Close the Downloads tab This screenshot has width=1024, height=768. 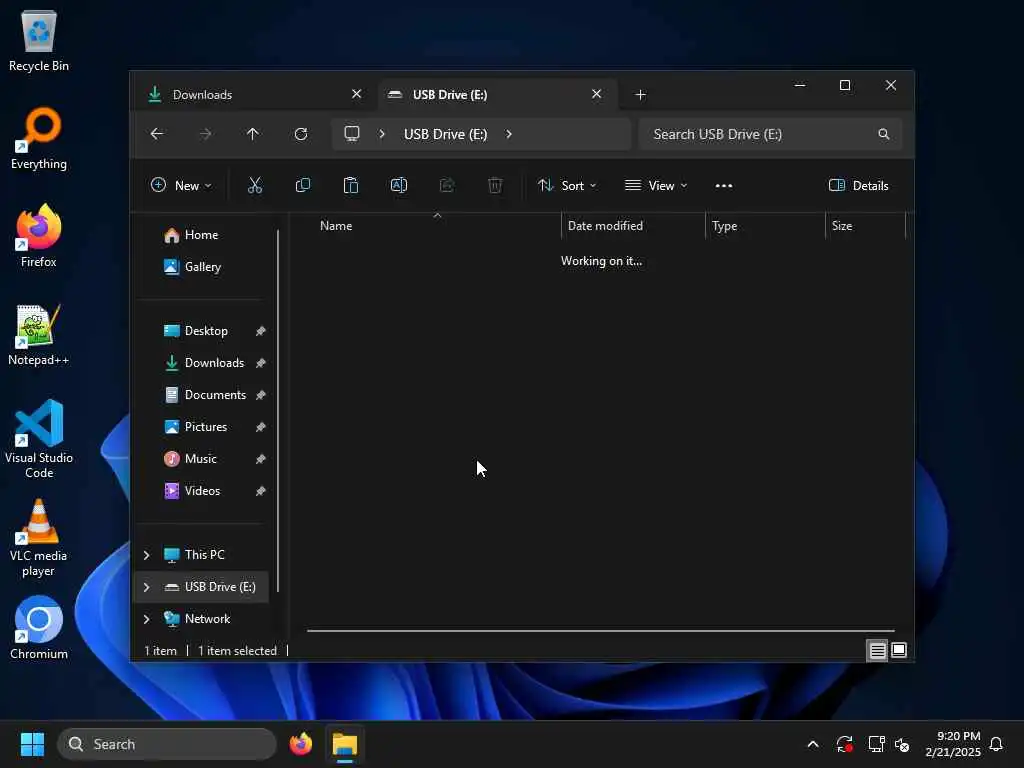[x=357, y=94]
